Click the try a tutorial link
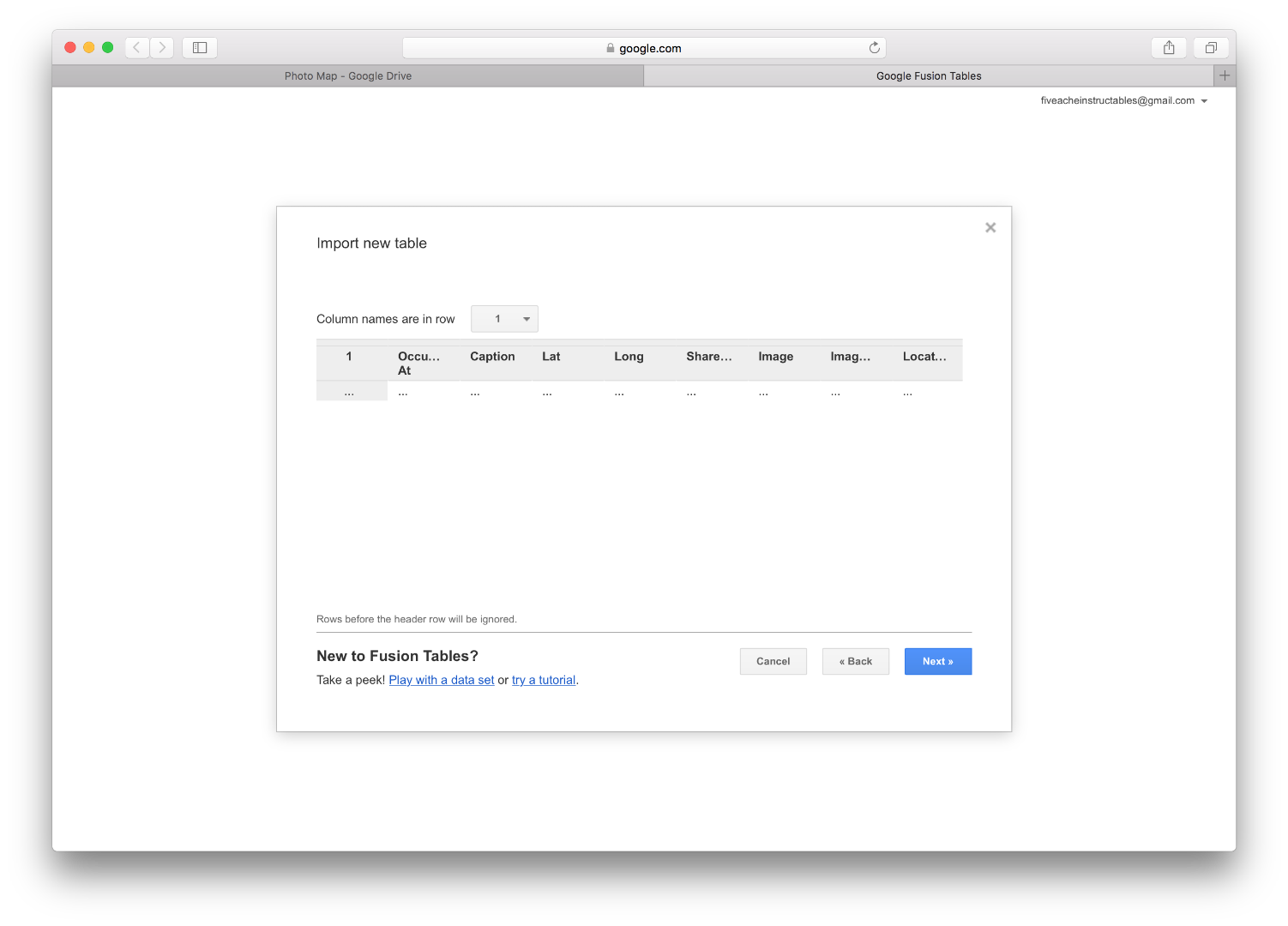Image resolution: width=1288 pixels, height=926 pixels. point(543,680)
